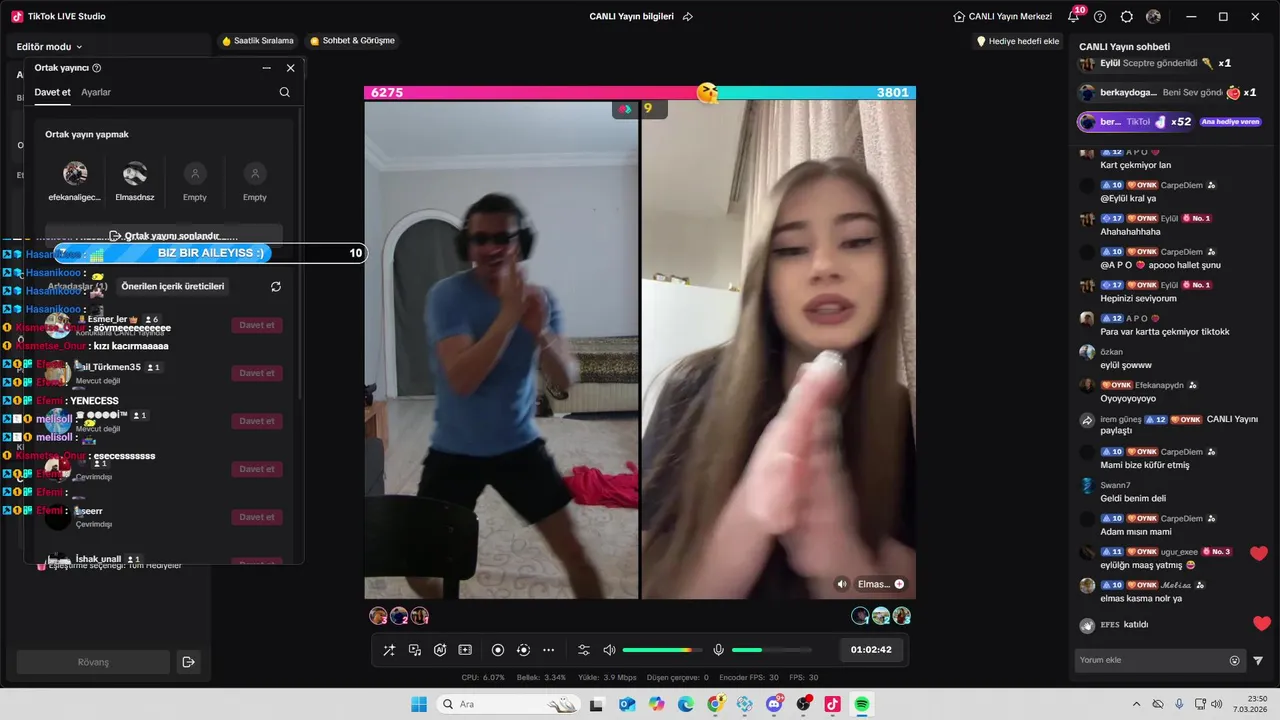Click the irem güneş share arrow icon
This screenshot has width=1280, height=720.
click(x=1087, y=421)
